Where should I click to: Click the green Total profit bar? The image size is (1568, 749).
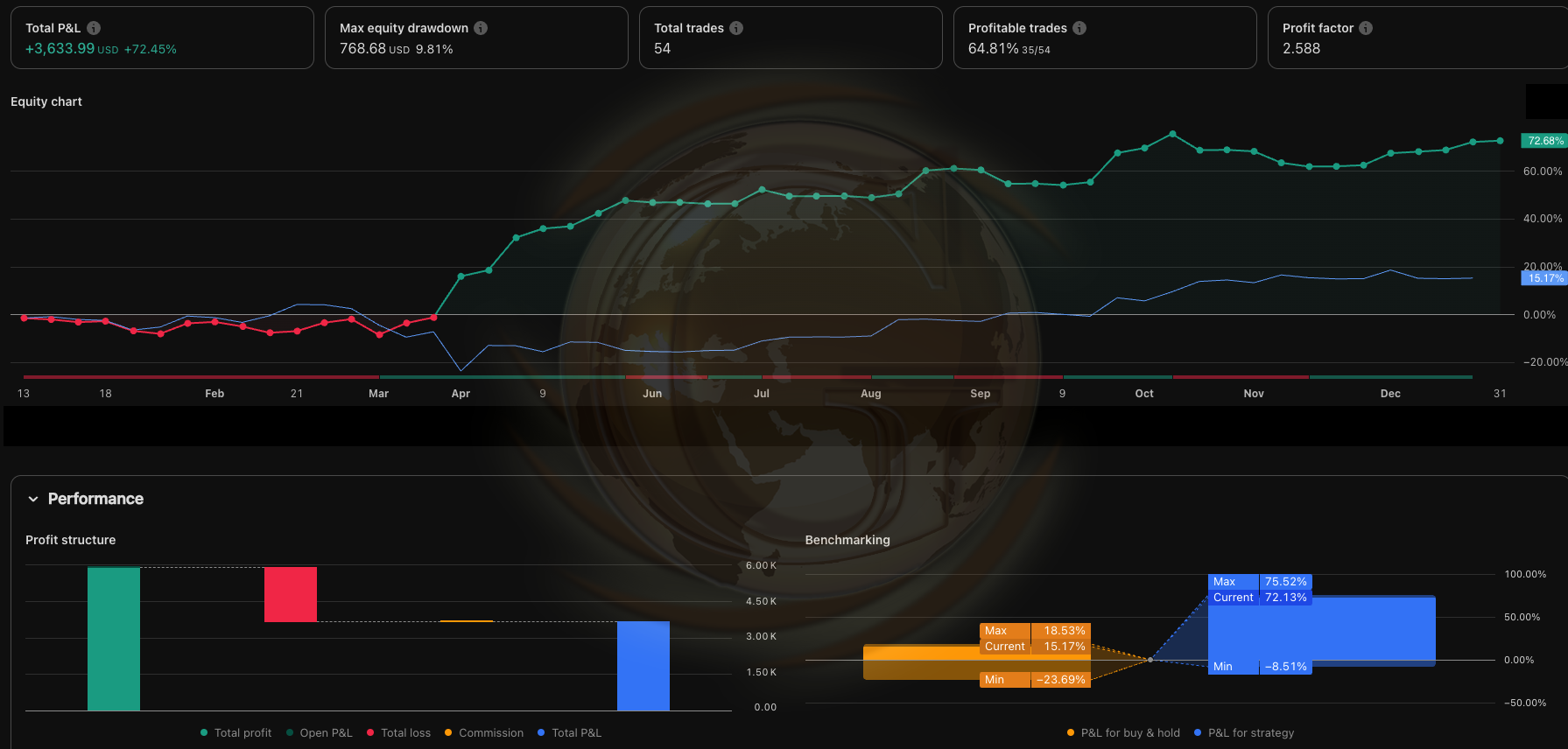click(x=114, y=639)
